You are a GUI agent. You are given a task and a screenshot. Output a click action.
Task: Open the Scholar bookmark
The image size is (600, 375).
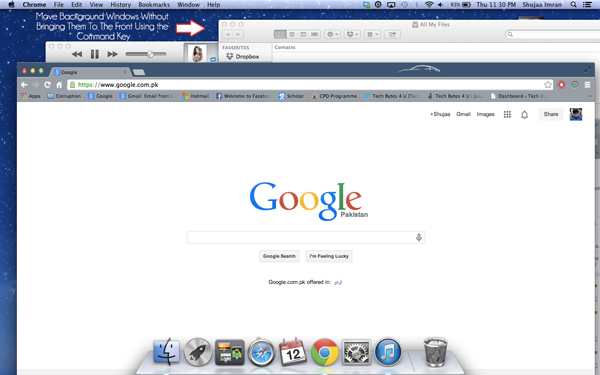coord(291,96)
